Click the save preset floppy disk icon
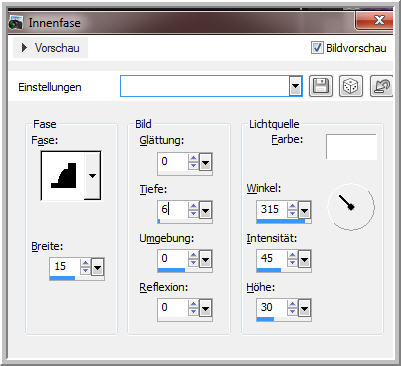 pos(320,86)
